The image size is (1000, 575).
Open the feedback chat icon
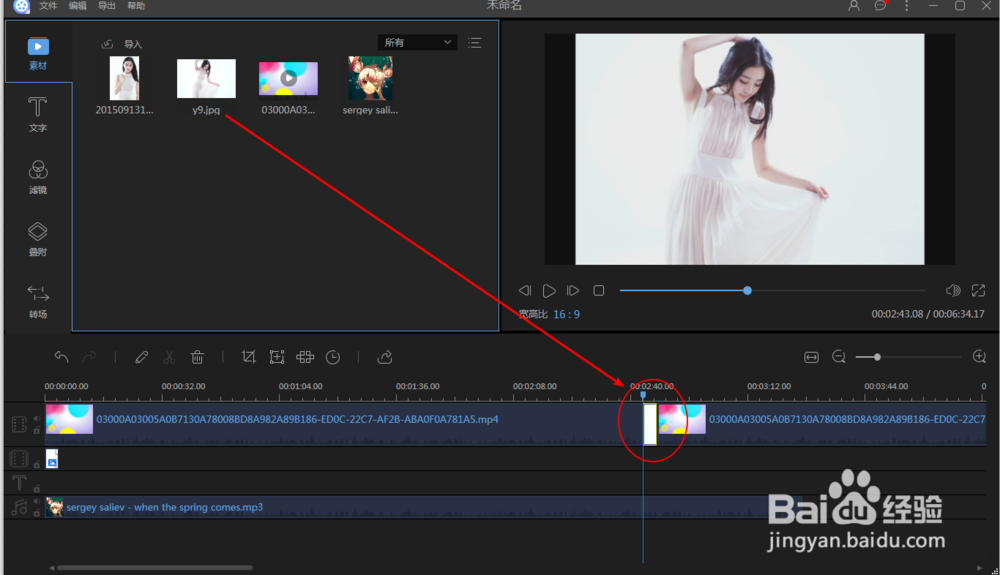(x=880, y=6)
